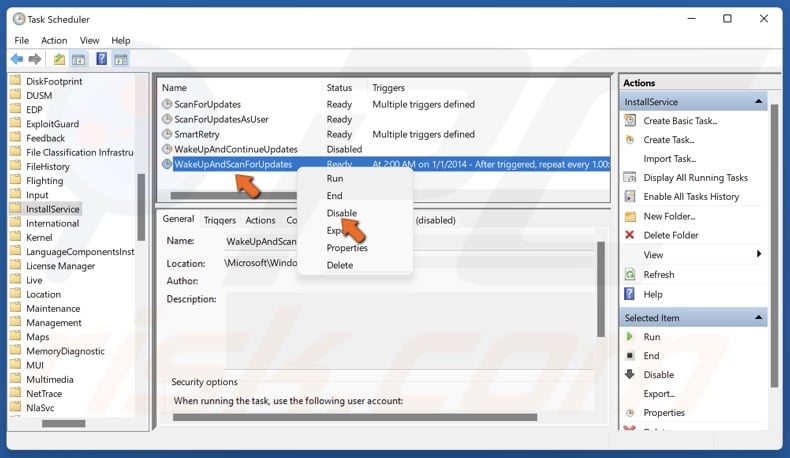Viewport: 790px width, 458px height.
Task: Switch to the General tab
Action: point(178,219)
